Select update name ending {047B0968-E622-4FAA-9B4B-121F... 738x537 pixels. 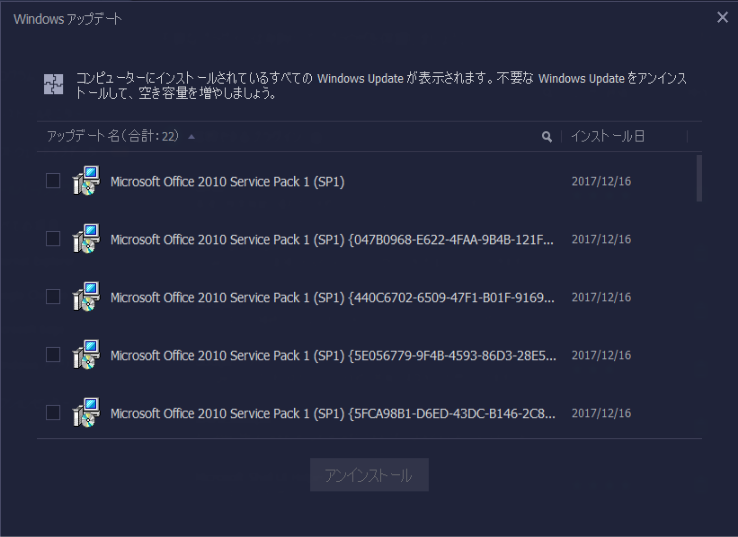(332, 240)
